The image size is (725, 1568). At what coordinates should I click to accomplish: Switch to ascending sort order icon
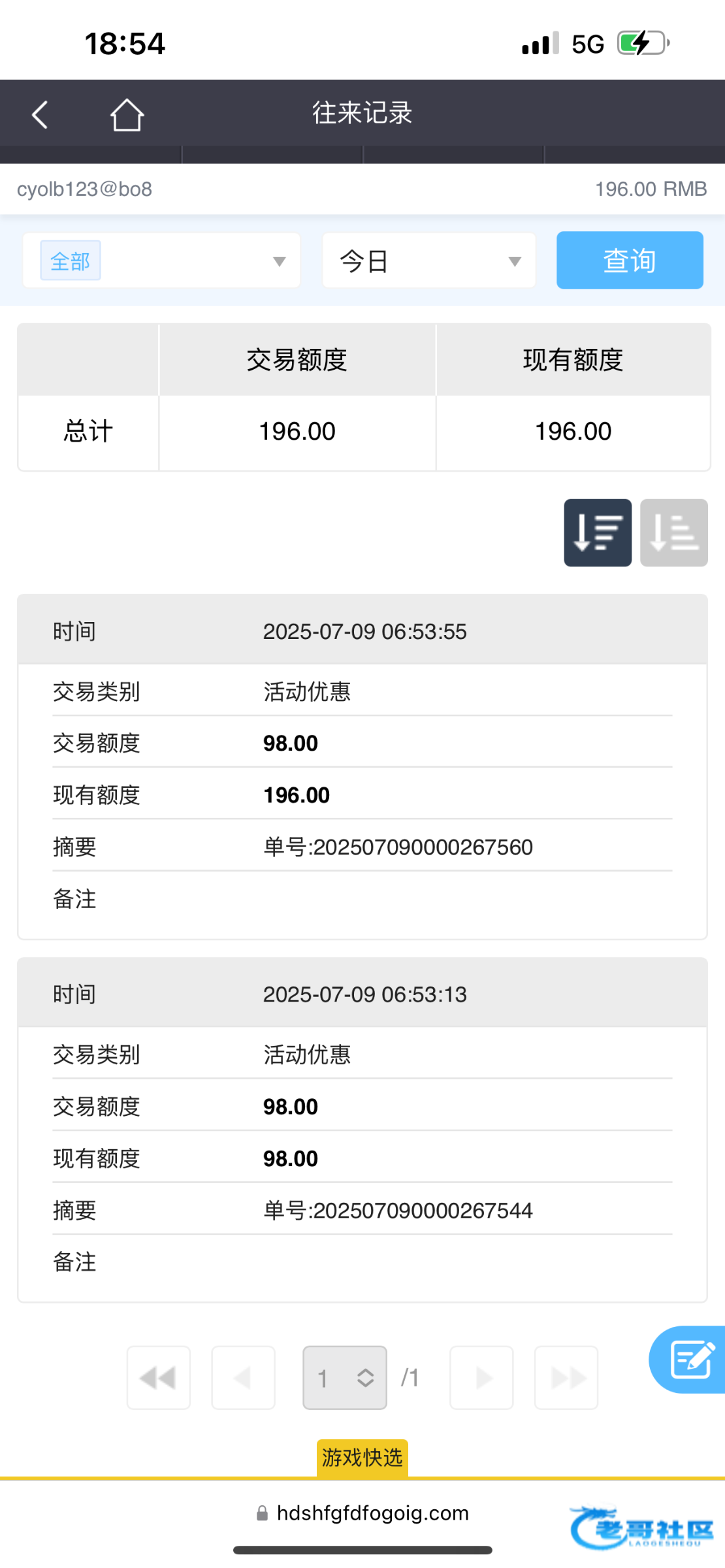(673, 532)
